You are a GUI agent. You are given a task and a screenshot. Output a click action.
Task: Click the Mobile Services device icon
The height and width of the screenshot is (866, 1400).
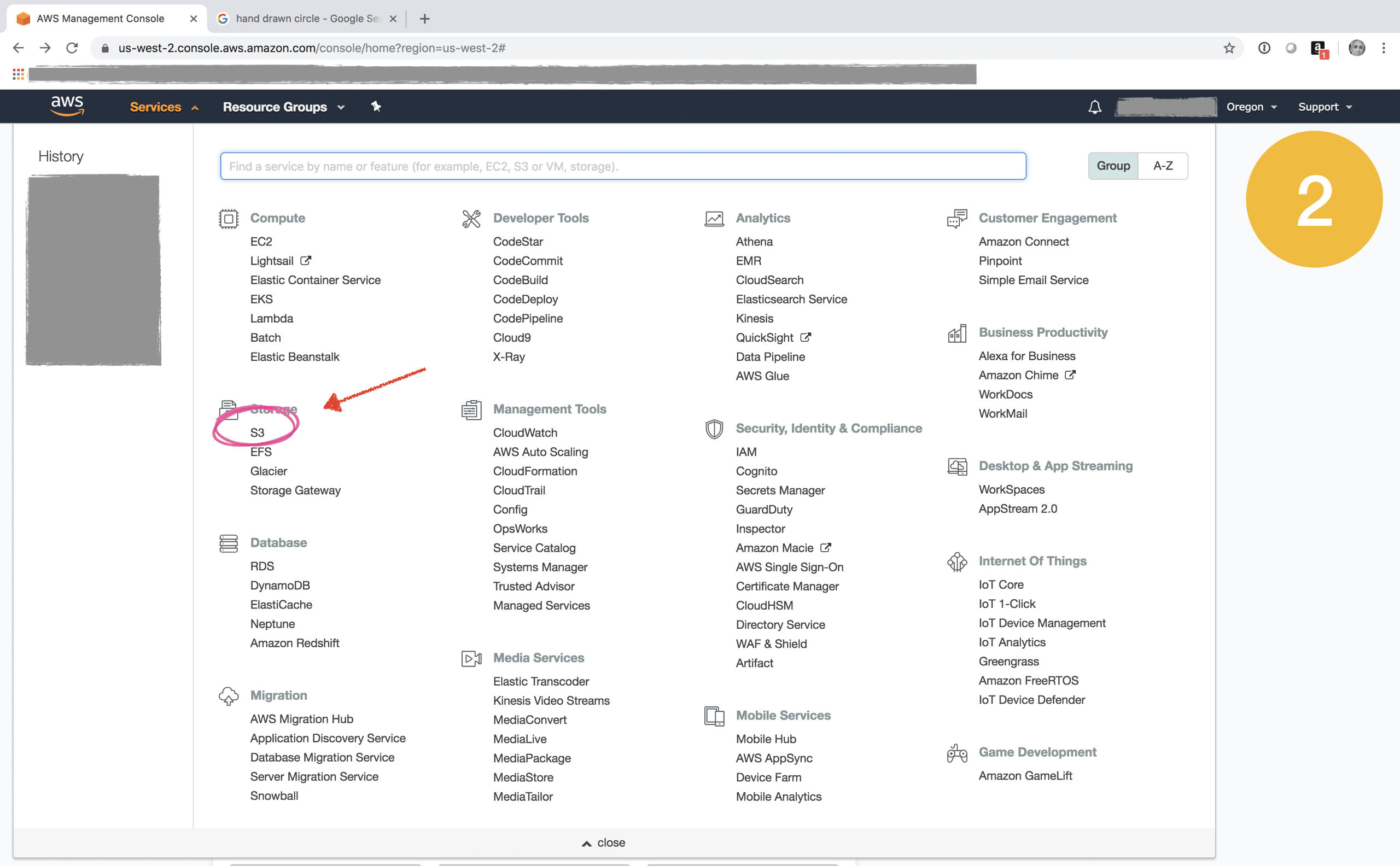click(714, 716)
